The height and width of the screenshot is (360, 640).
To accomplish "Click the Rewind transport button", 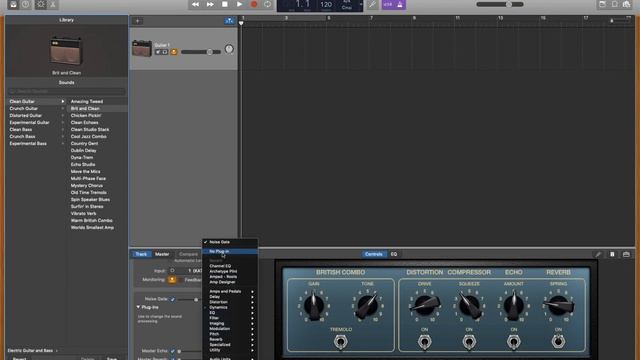I will (x=195, y=4).
